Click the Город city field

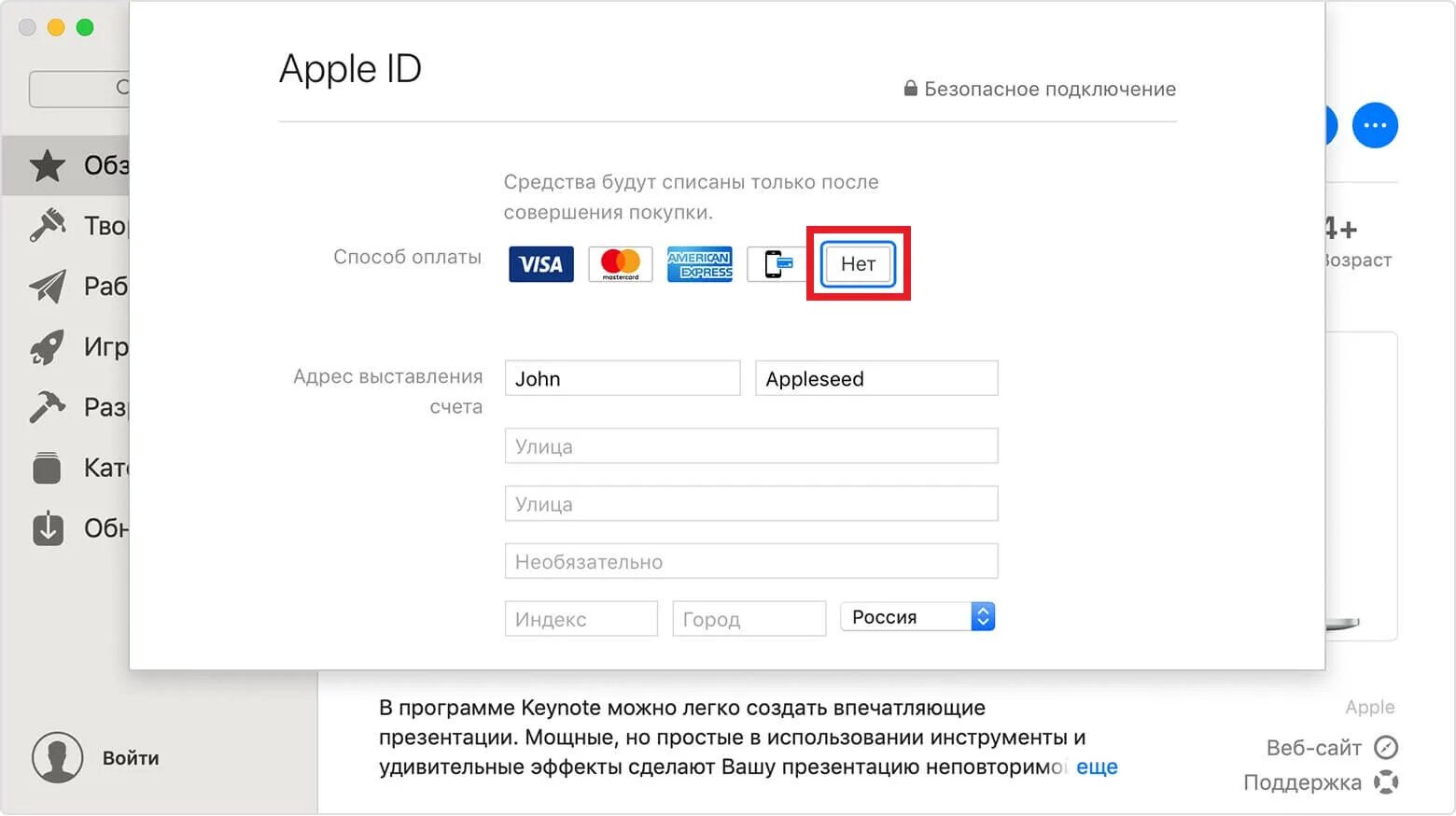[749, 618]
